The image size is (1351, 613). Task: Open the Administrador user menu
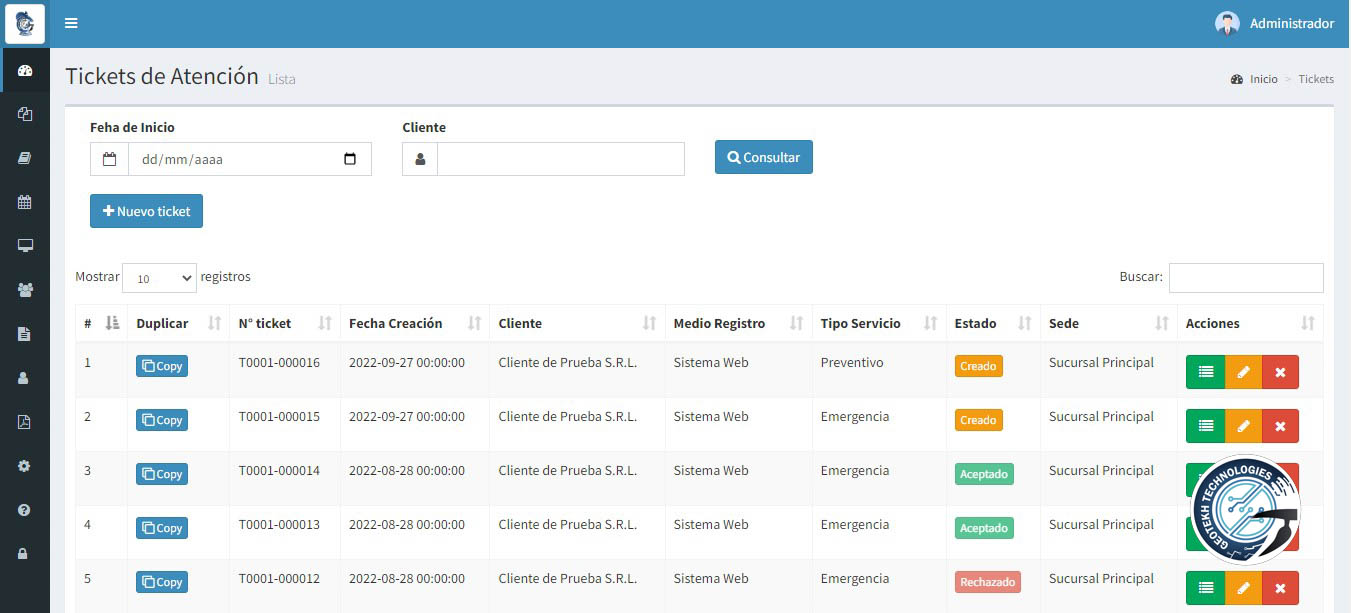click(1274, 23)
